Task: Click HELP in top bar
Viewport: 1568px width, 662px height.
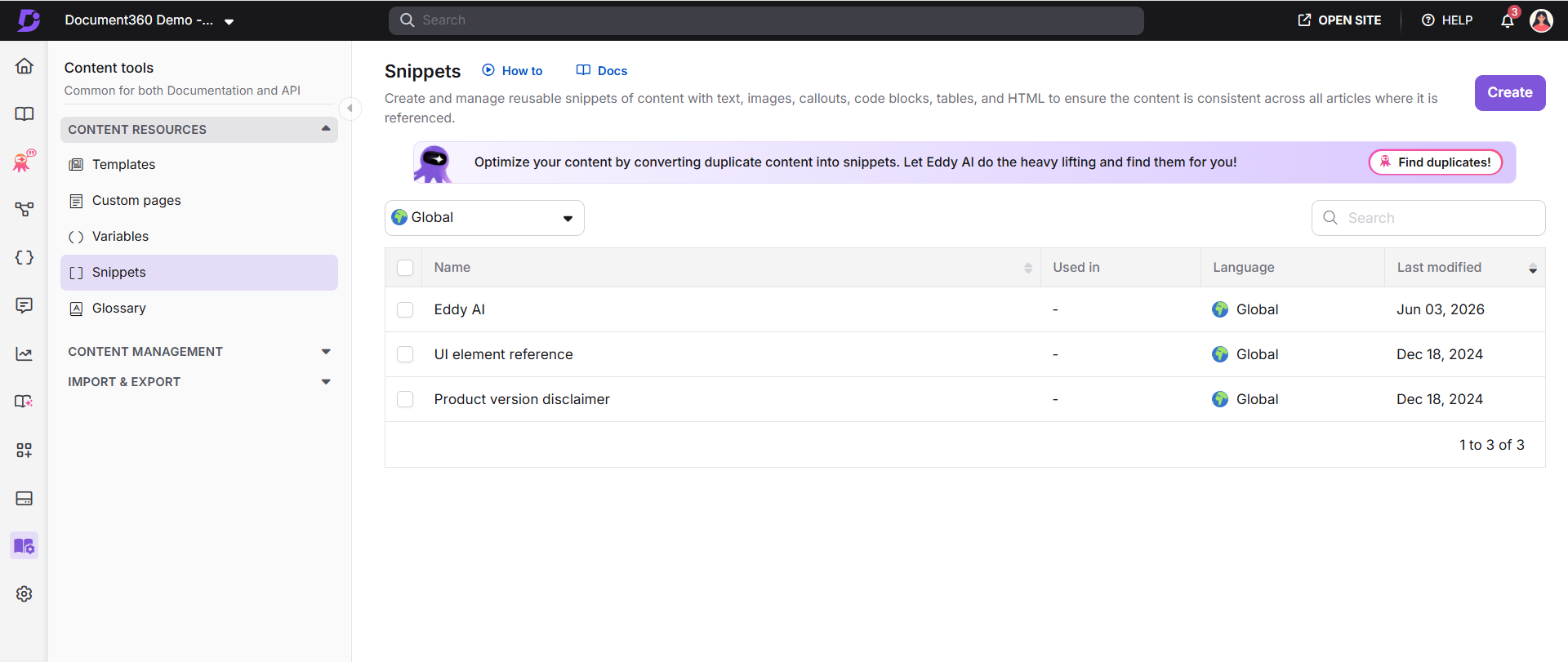Action: (1447, 20)
